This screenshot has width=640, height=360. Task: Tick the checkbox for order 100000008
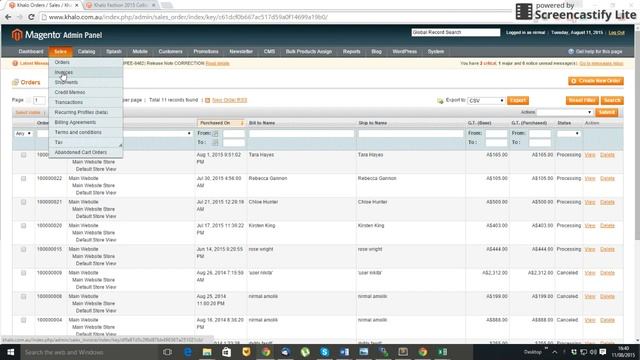(24, 297)
